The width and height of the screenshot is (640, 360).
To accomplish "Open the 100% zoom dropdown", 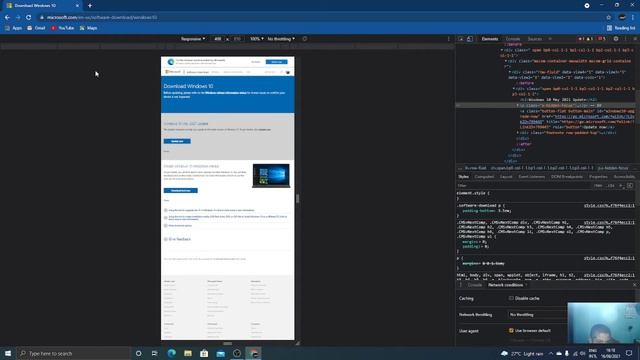I will 257,39.
